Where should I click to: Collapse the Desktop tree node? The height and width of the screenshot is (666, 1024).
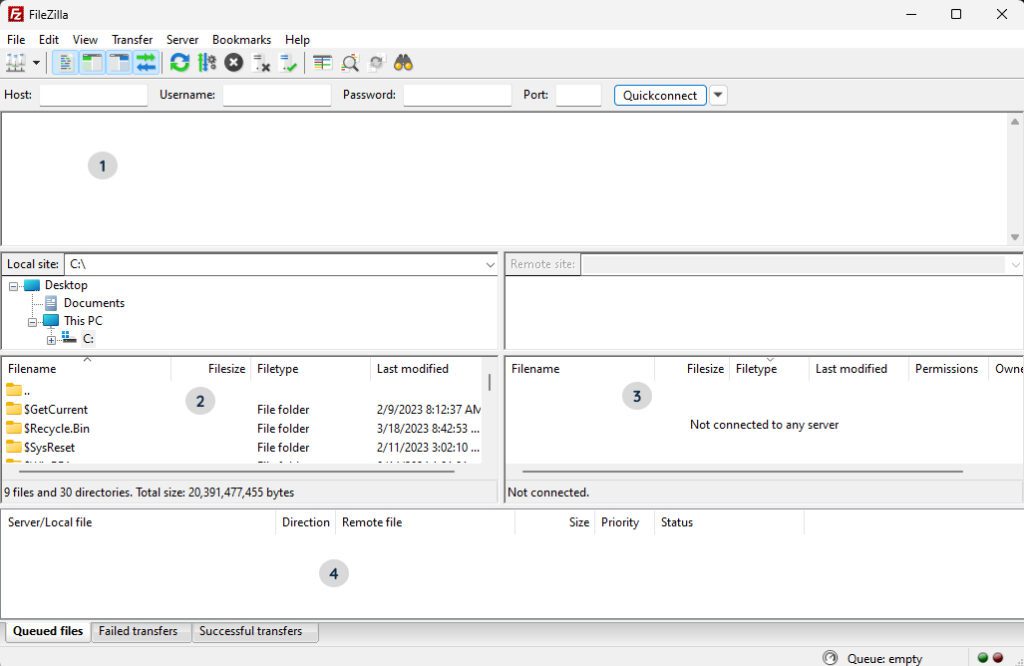click(x=13, y=286)
